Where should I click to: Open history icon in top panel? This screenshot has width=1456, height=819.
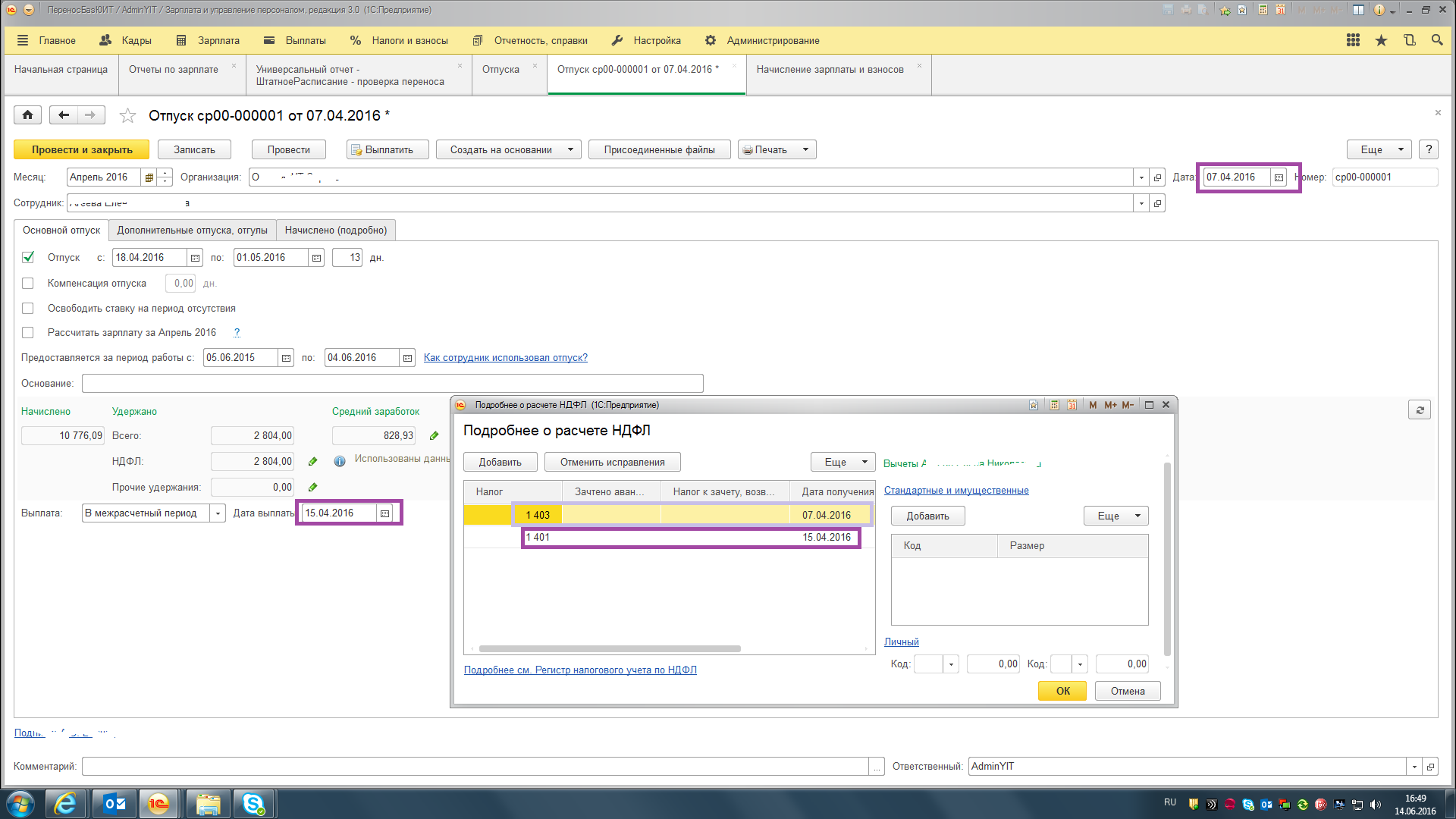(1409, 40)
